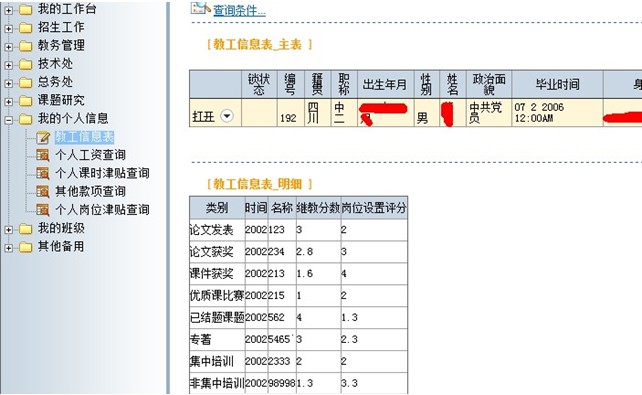Click the 毕业时间 column header

[557, 84]
